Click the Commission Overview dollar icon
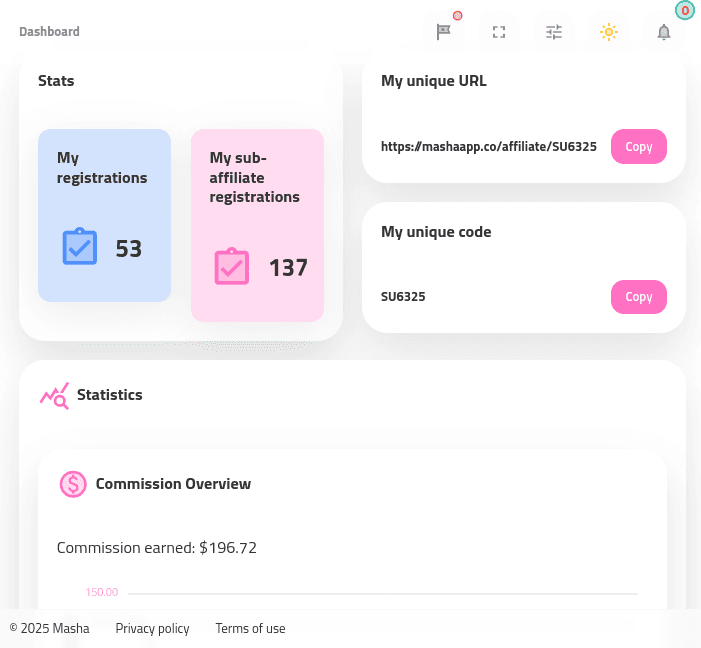This screenshot has width=701, height=648. [73, 484]
